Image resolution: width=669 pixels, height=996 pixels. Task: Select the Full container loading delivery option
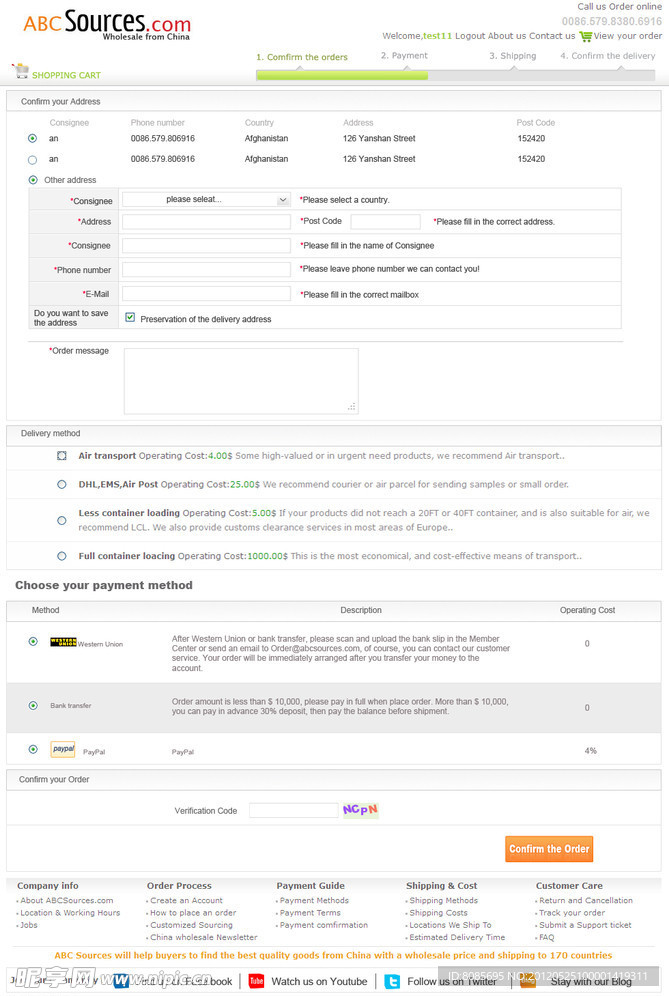pyautogui.click(x=62, y=556)
